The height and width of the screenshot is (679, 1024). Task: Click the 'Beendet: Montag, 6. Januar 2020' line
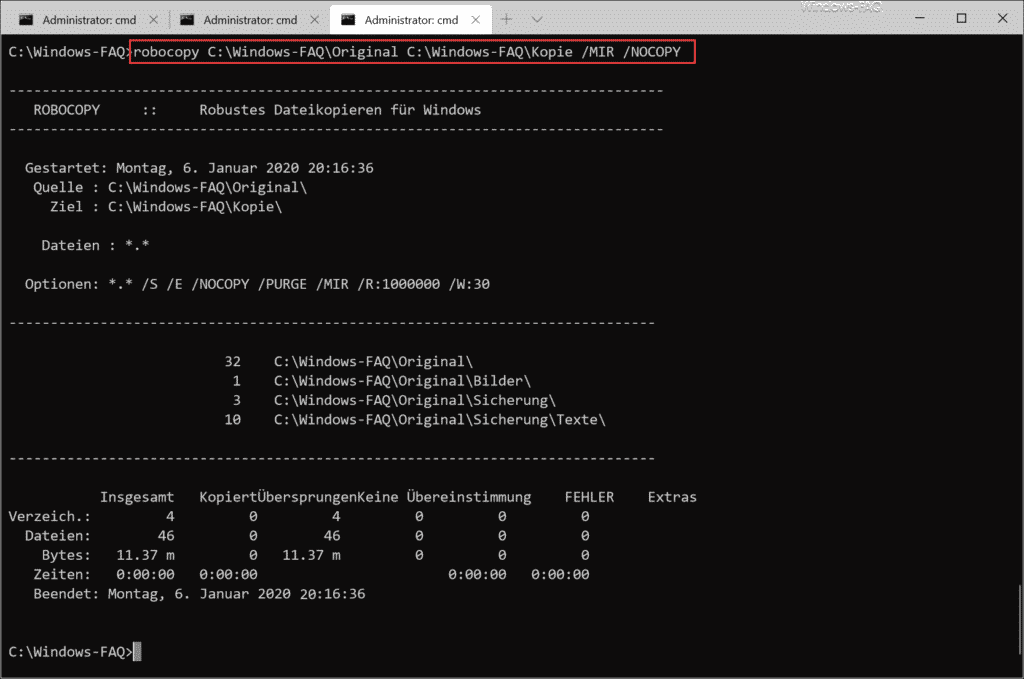coord(199,594)
